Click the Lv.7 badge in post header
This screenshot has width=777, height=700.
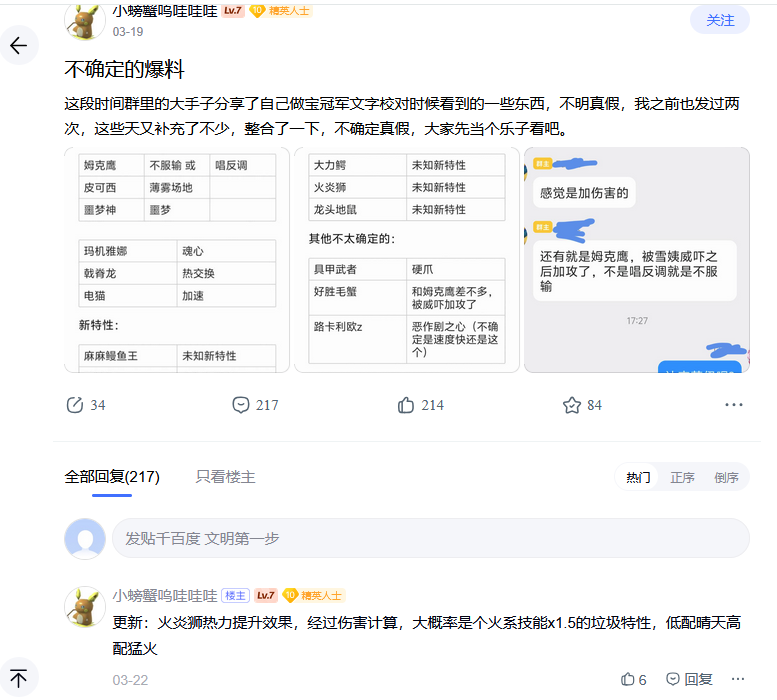232,10
